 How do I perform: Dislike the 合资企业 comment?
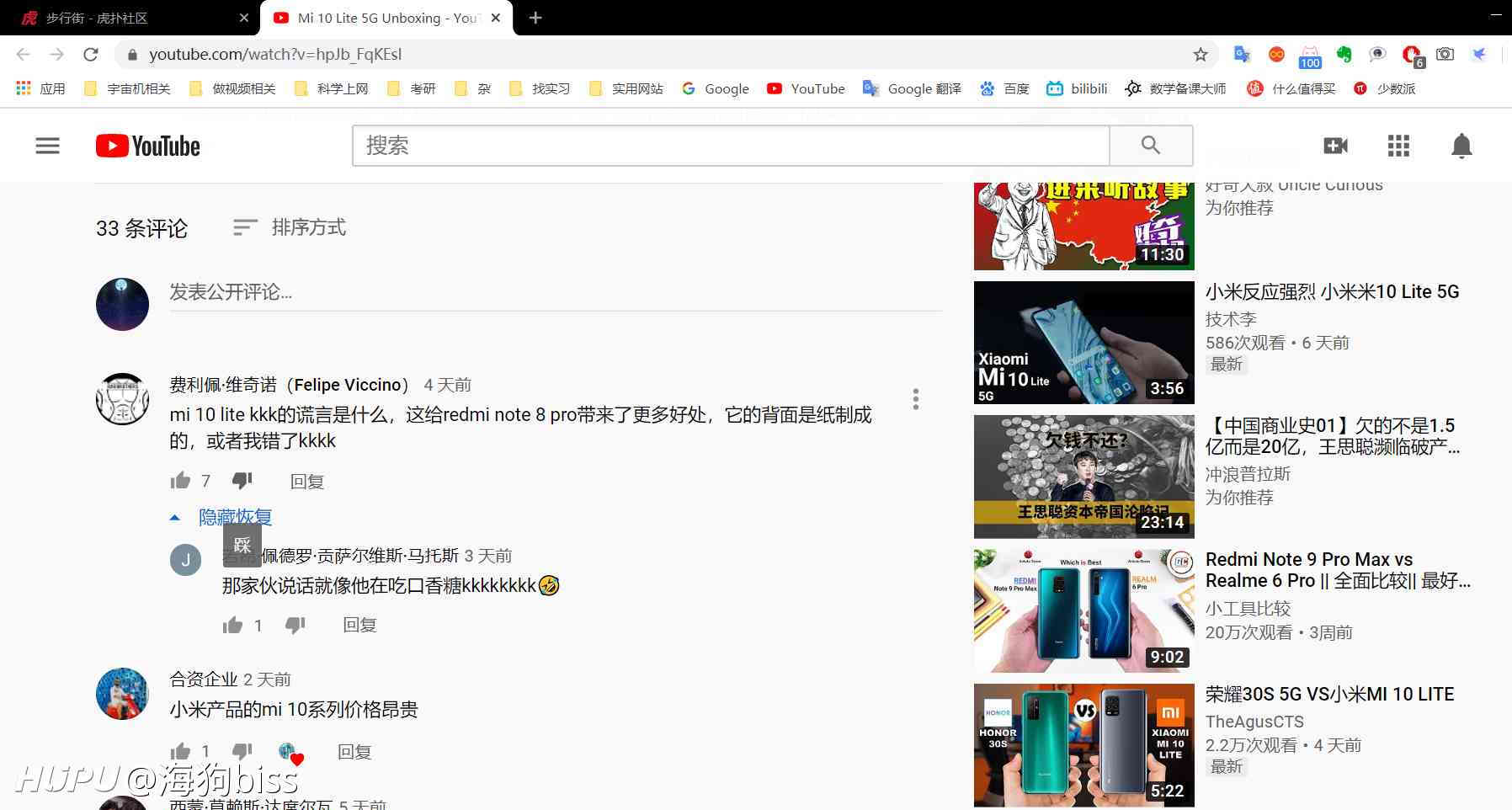pyautogui.click(x=242, y=751)
